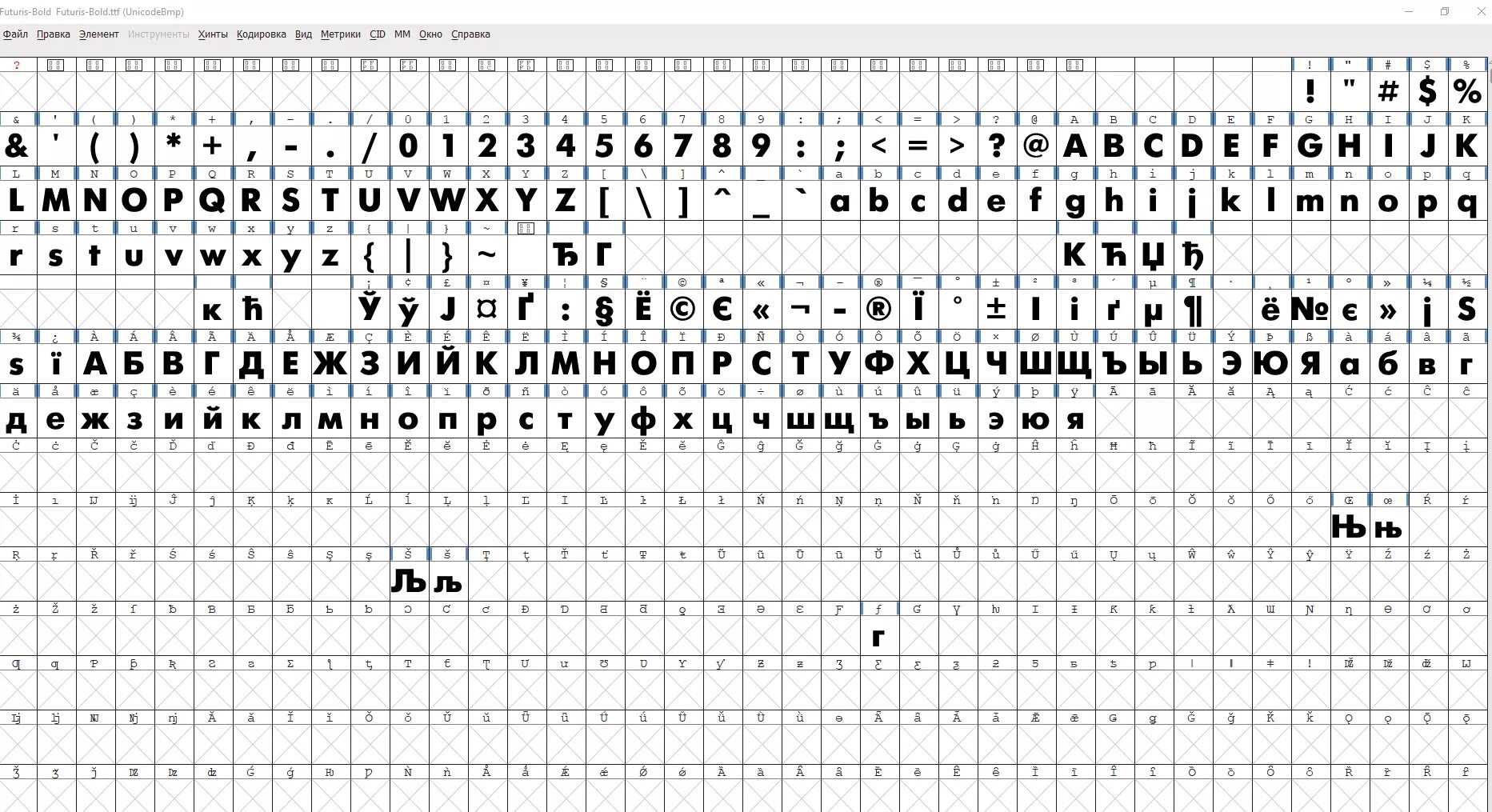This screenshot has width=1492, height=812.
Task: Select the forward slash / glyph cell
Action: pyautogui.click(x=370, y=146)
